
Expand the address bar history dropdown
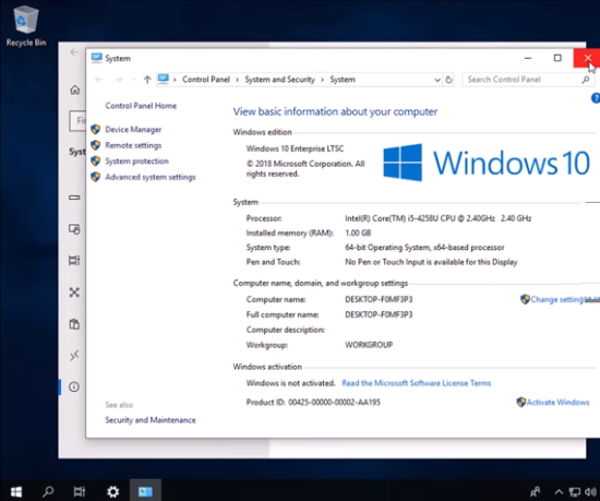pos(437,80)
